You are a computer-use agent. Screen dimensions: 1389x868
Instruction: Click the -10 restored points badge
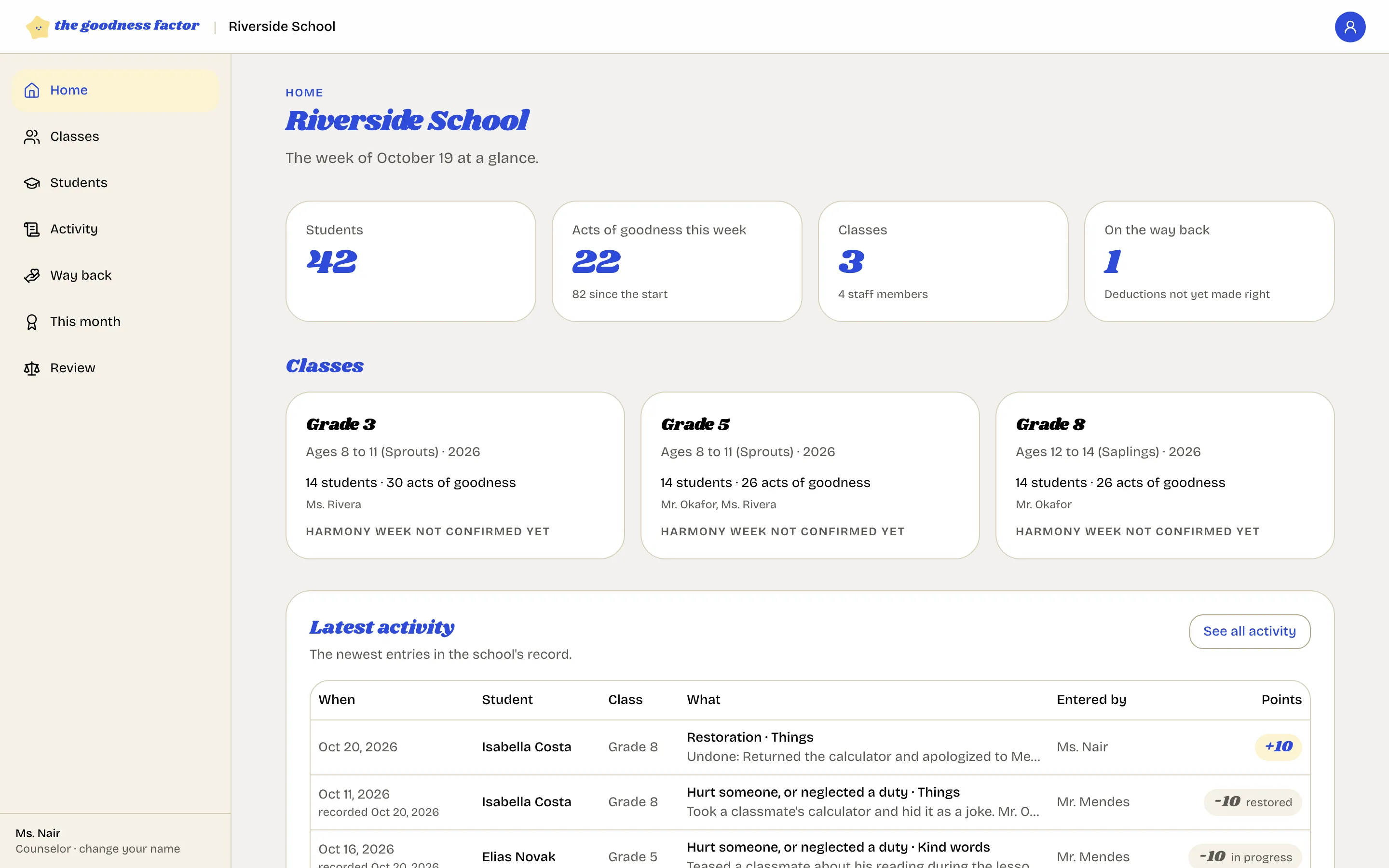1253,802
